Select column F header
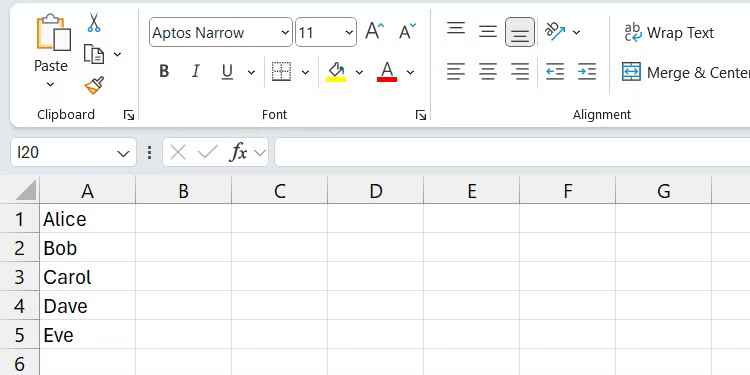Viewport: 750px width, 375px height. pyautogui.click(x=568, y=191)
